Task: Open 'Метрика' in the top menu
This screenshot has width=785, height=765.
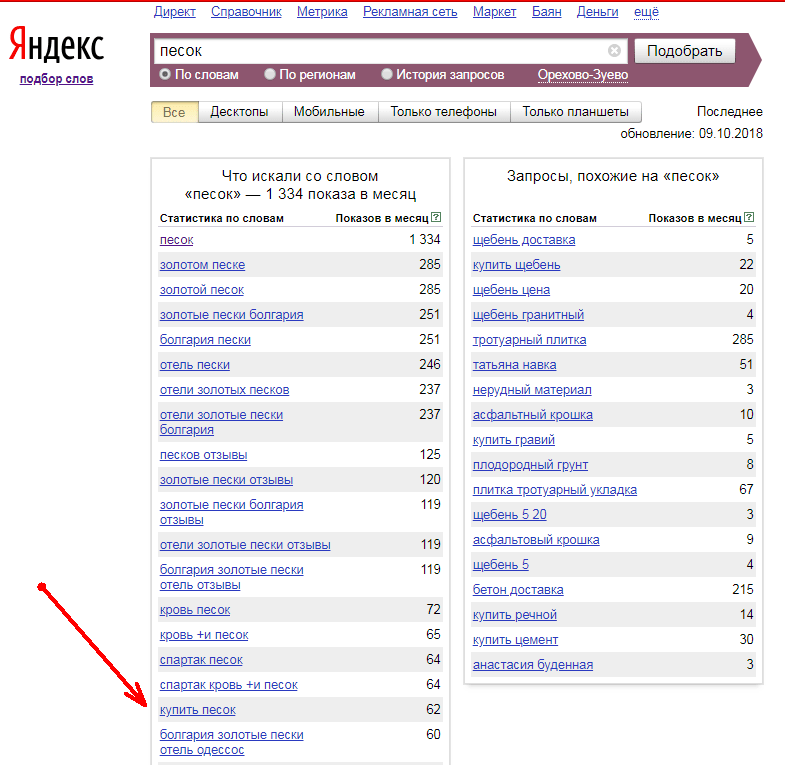Action: pyautogui.click(x=322, y=12)
